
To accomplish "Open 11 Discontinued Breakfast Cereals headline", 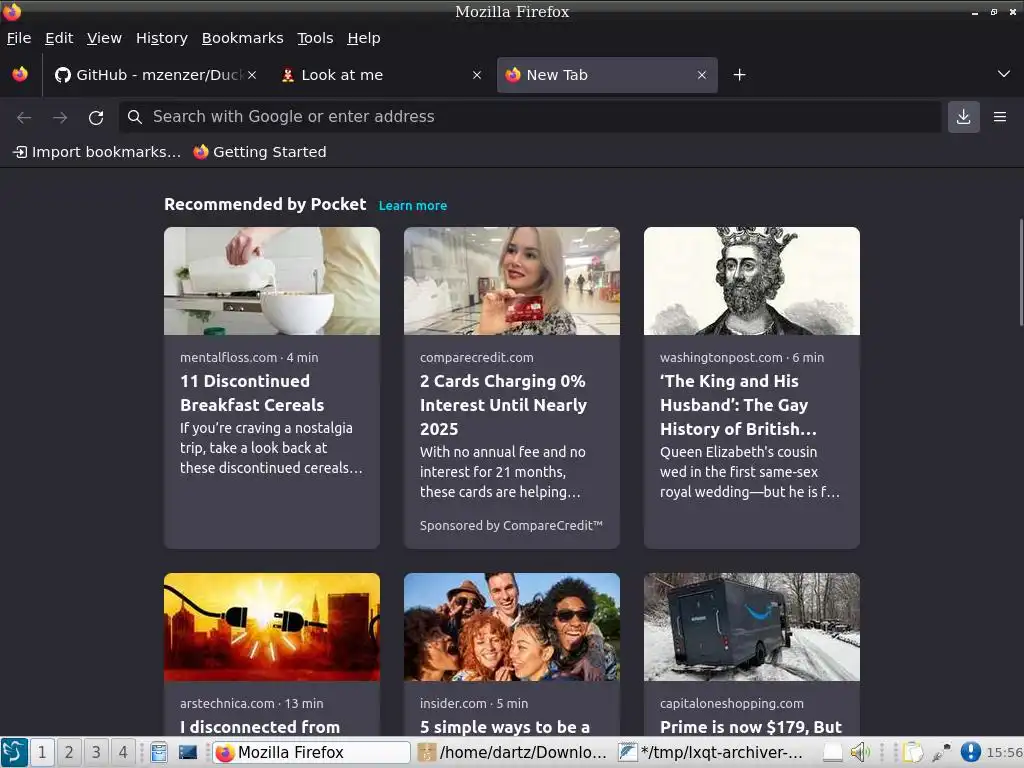I will click(x=252, y=393).
